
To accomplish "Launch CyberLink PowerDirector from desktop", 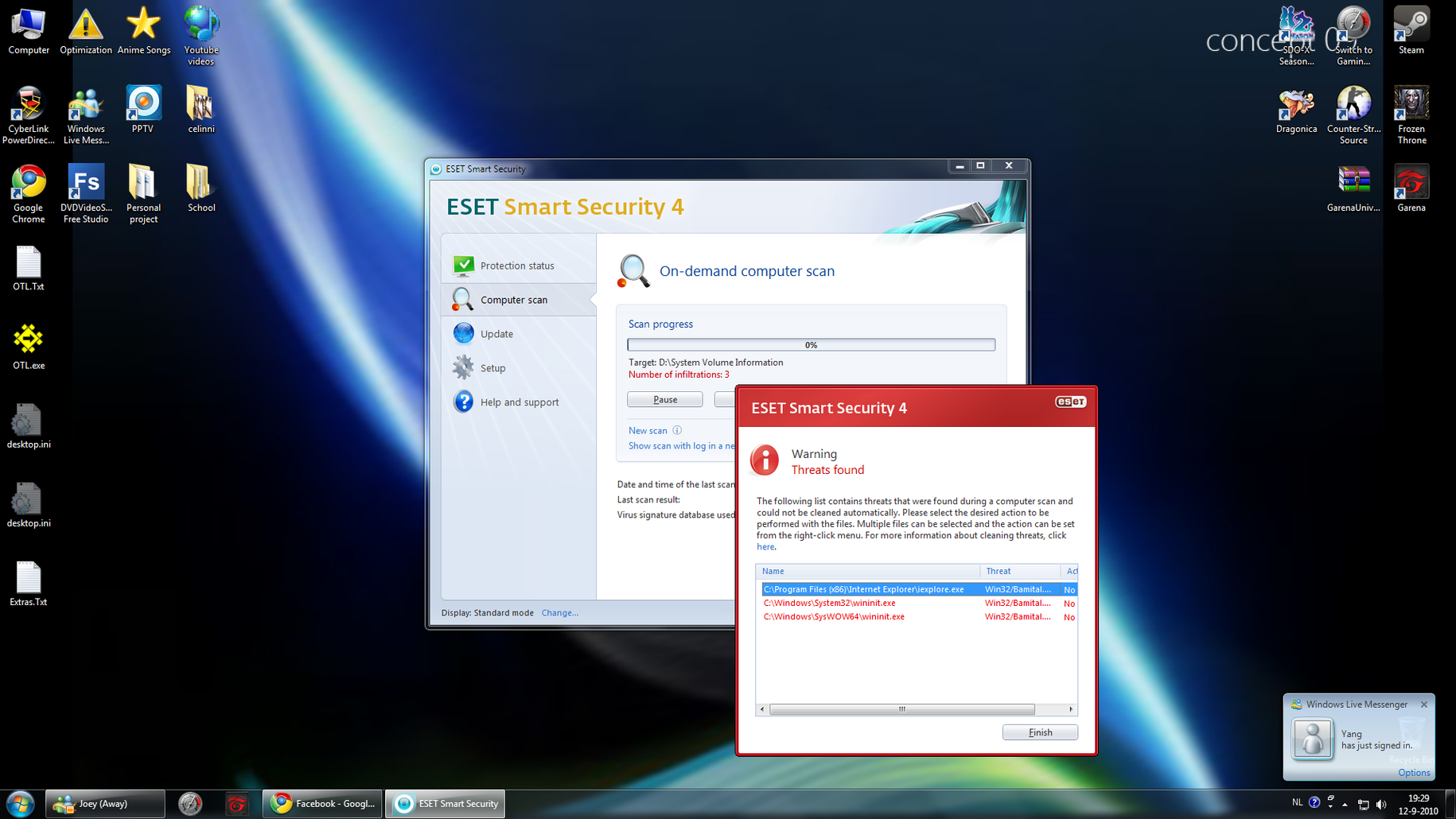I will pyautogui.click(x=29, y=115).
